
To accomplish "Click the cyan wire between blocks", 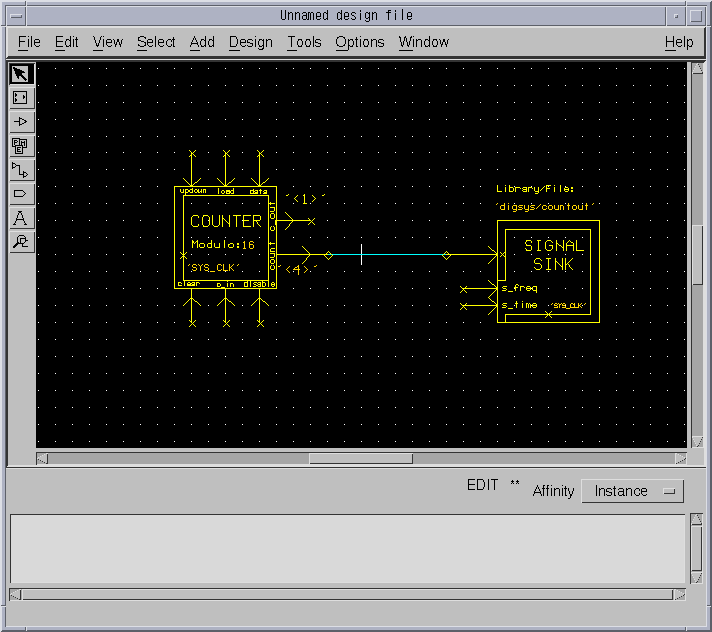I will pyautogui.click(x=400, y=255).
